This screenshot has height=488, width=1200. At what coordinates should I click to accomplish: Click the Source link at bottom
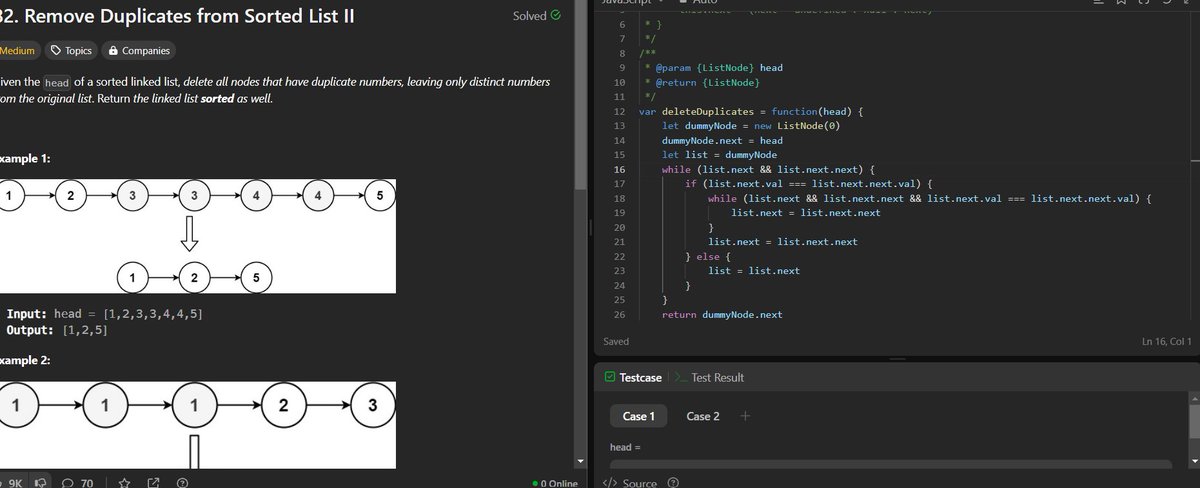click(x=640, y=483)
